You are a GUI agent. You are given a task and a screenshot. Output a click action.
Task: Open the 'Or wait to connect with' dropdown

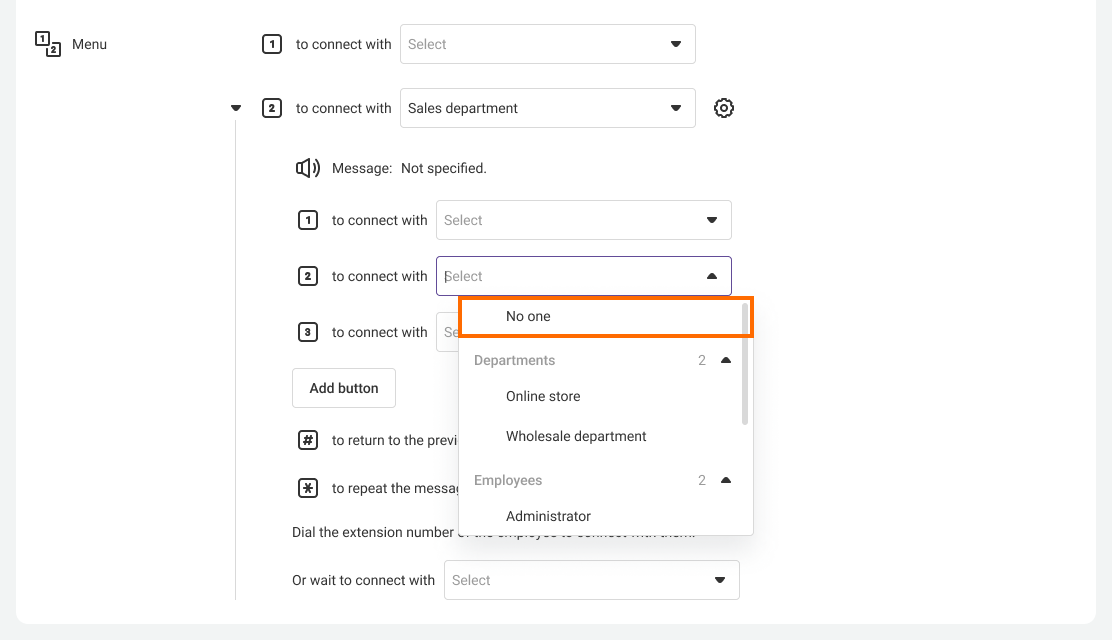[591, 580]
